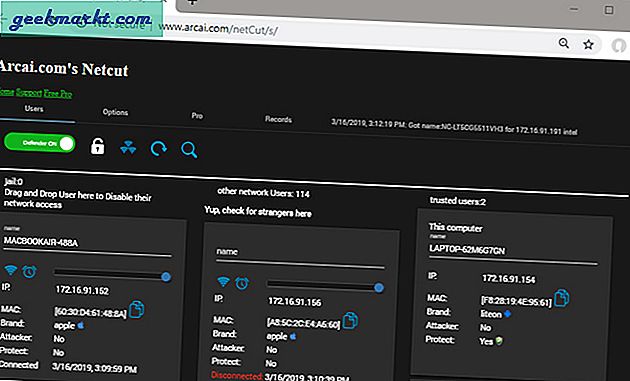Adjust the speed slider on 172.16.91.156 card
Screen dimensions: 630x381
(325, 286)
